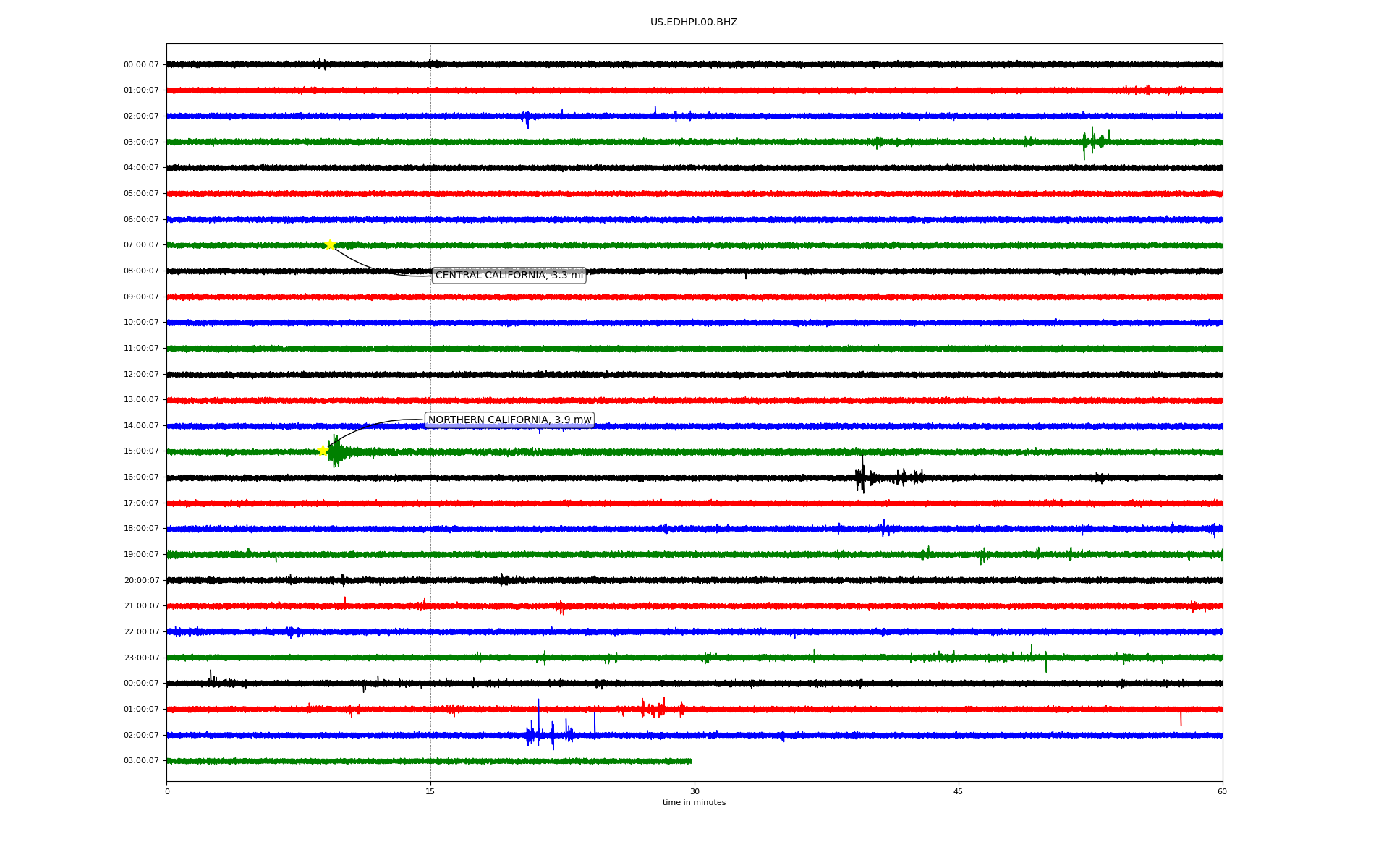Click the yellow star on the 07:00:07 trace
This screenshot has height=868, width=1389.
pos(330,244)
